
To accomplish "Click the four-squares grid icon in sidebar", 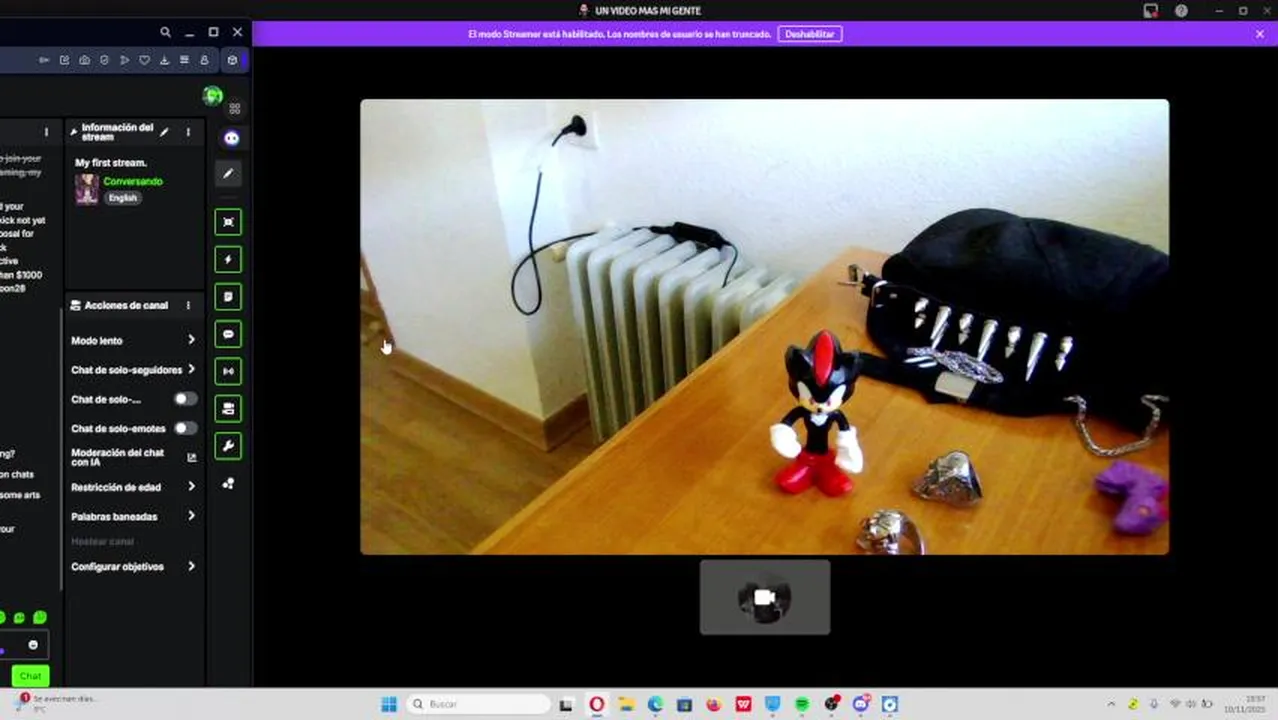I will coord(235,108).
